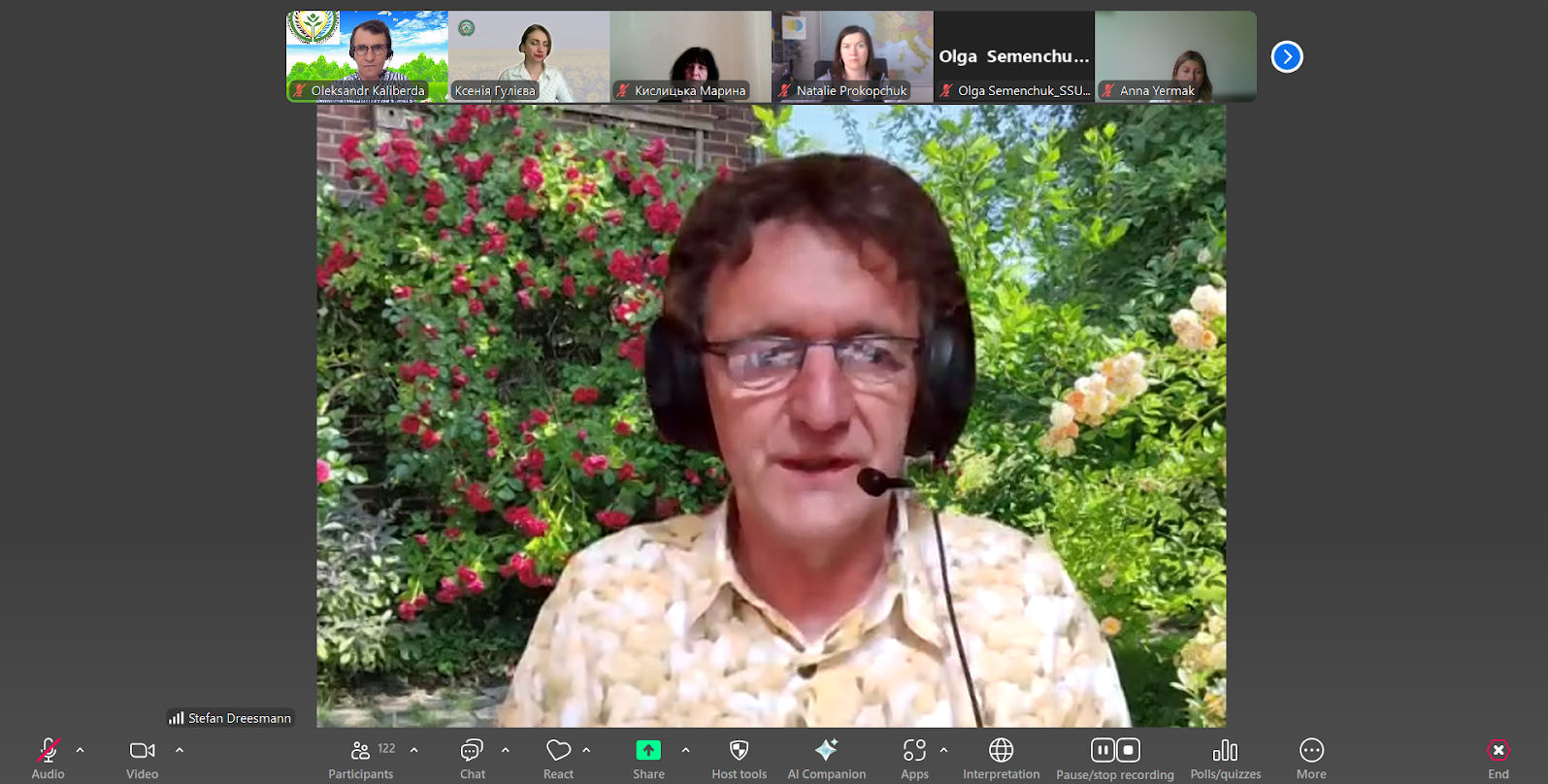Expand audio options arrow next to Audio

coord(81,750)
